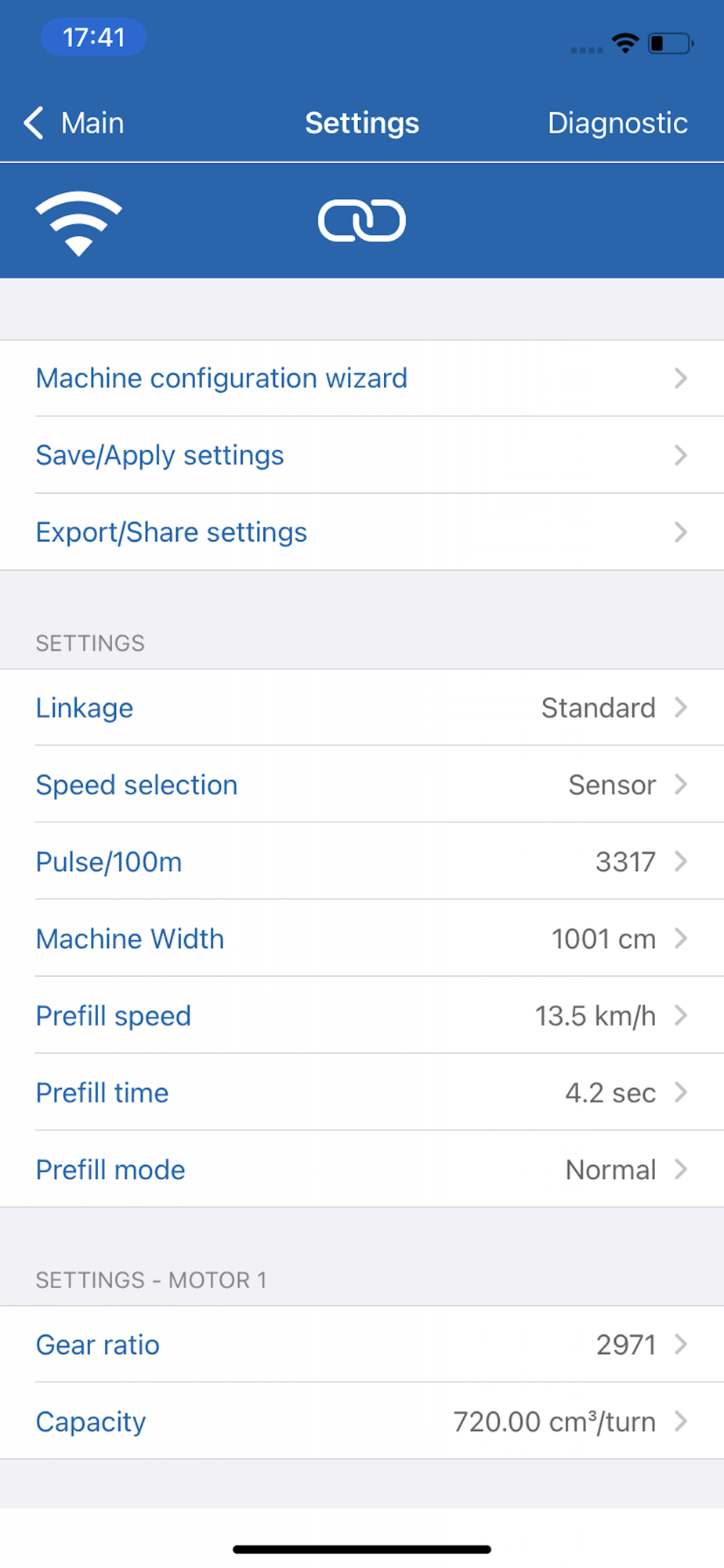Tap the chain link icon
724x1568 pixels.
tap(362, 220)
